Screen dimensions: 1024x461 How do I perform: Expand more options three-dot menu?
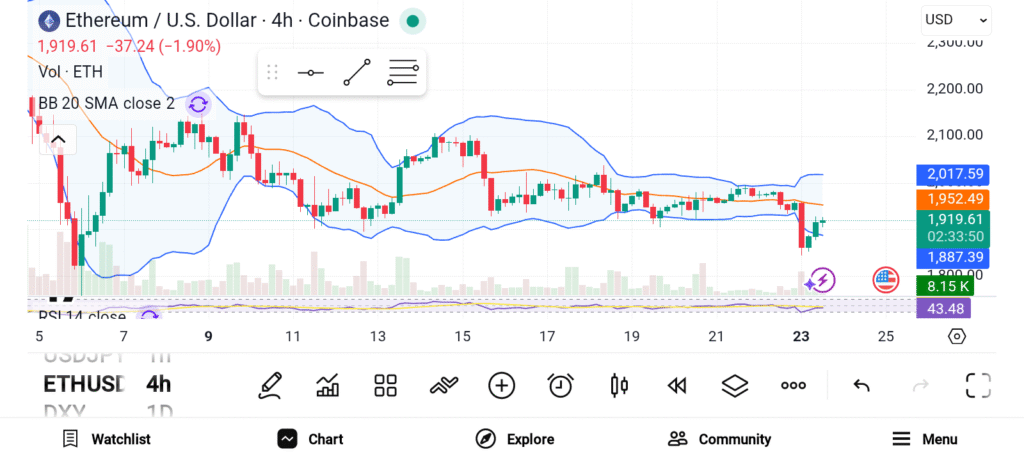tap(793, 385)
